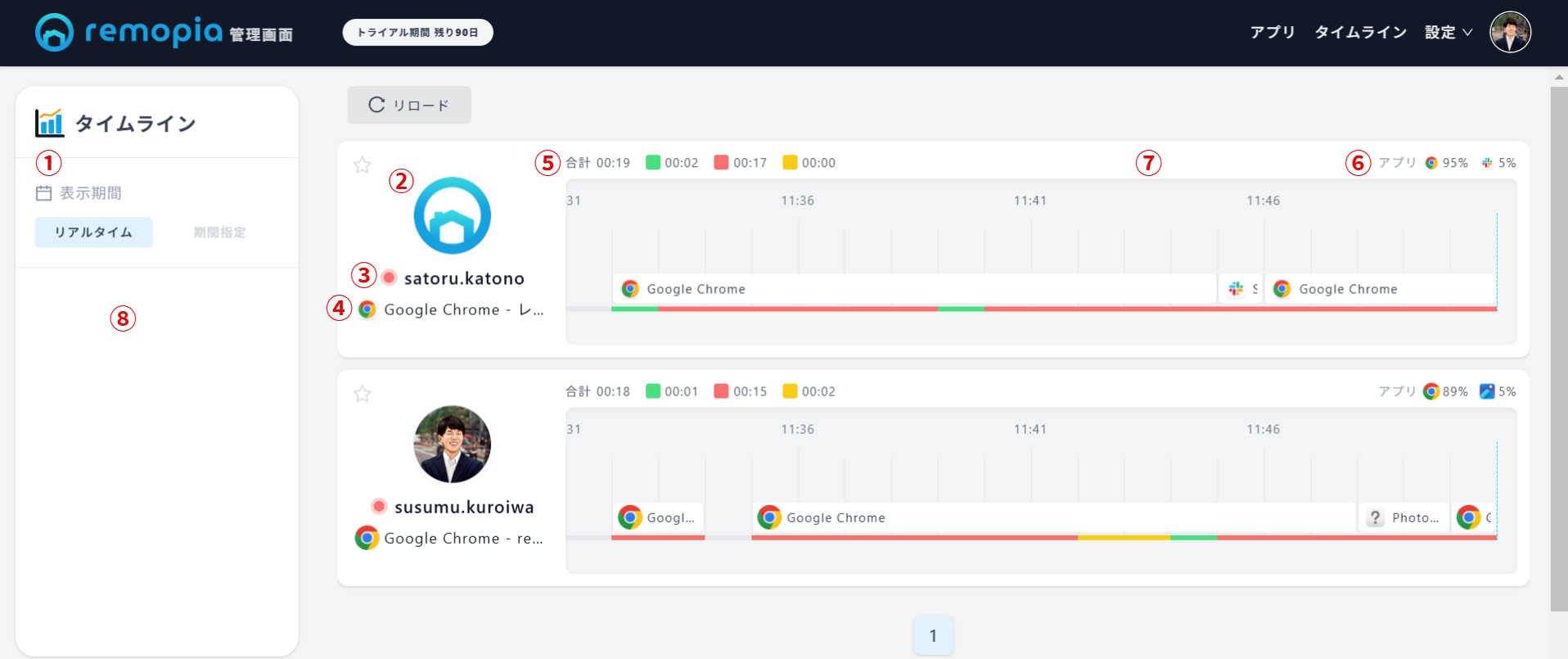Image resolution: width=1568 pixels, height=659 pixels.
Task: Click the remopia logo icon
Action: click(54, 32)
